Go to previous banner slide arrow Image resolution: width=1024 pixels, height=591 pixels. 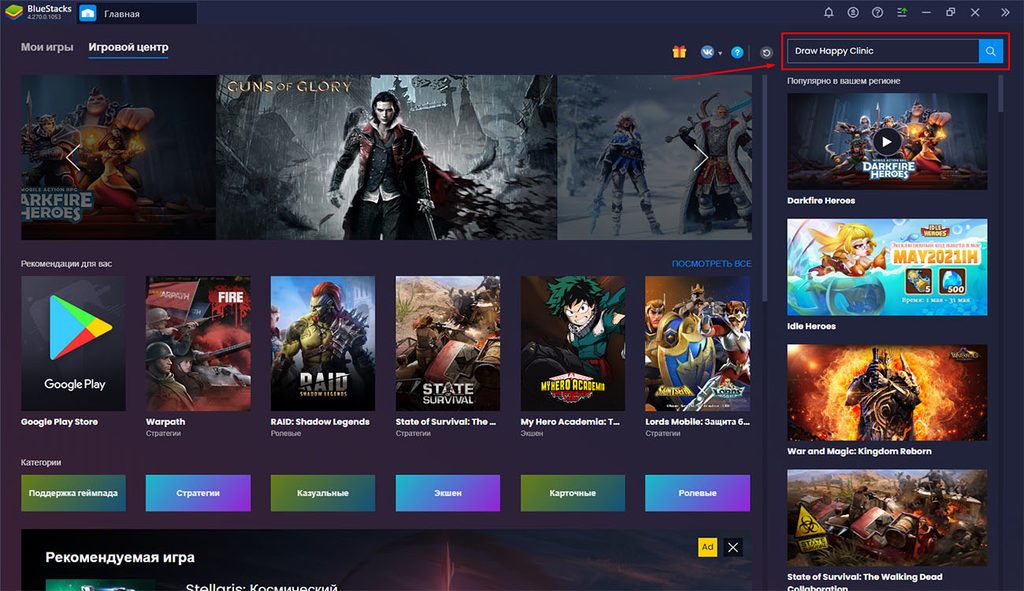pos(72,157)
